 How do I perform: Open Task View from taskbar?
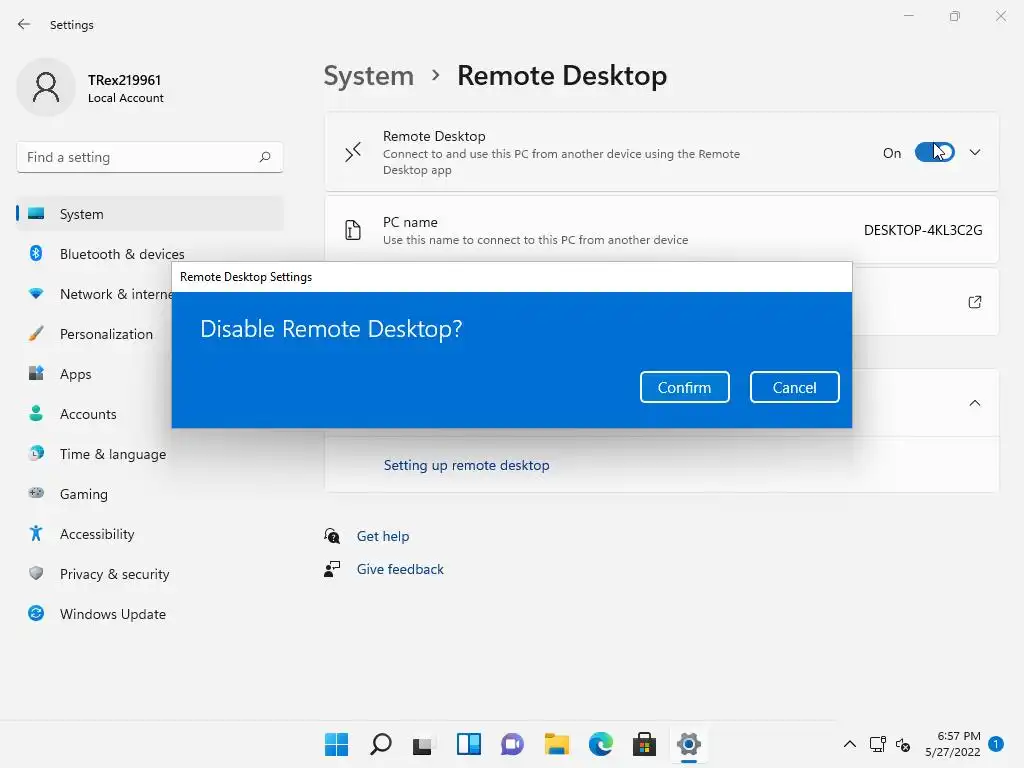tap(424, 744)
